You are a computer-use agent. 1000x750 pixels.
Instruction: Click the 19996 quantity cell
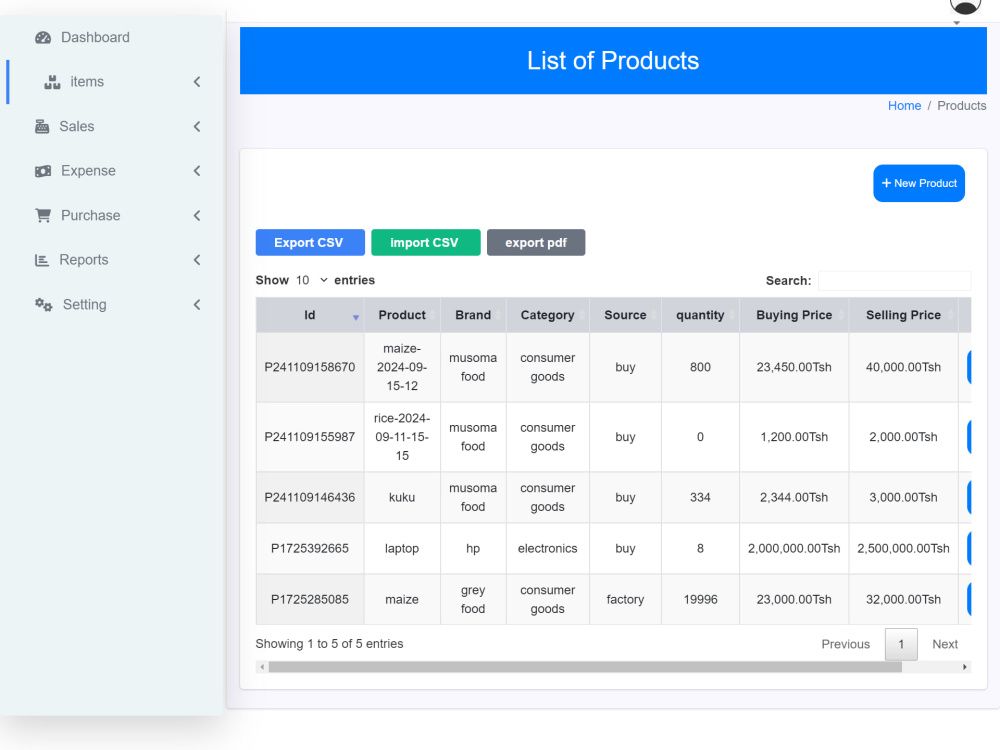pyautogui.click(x=700, y=599)
